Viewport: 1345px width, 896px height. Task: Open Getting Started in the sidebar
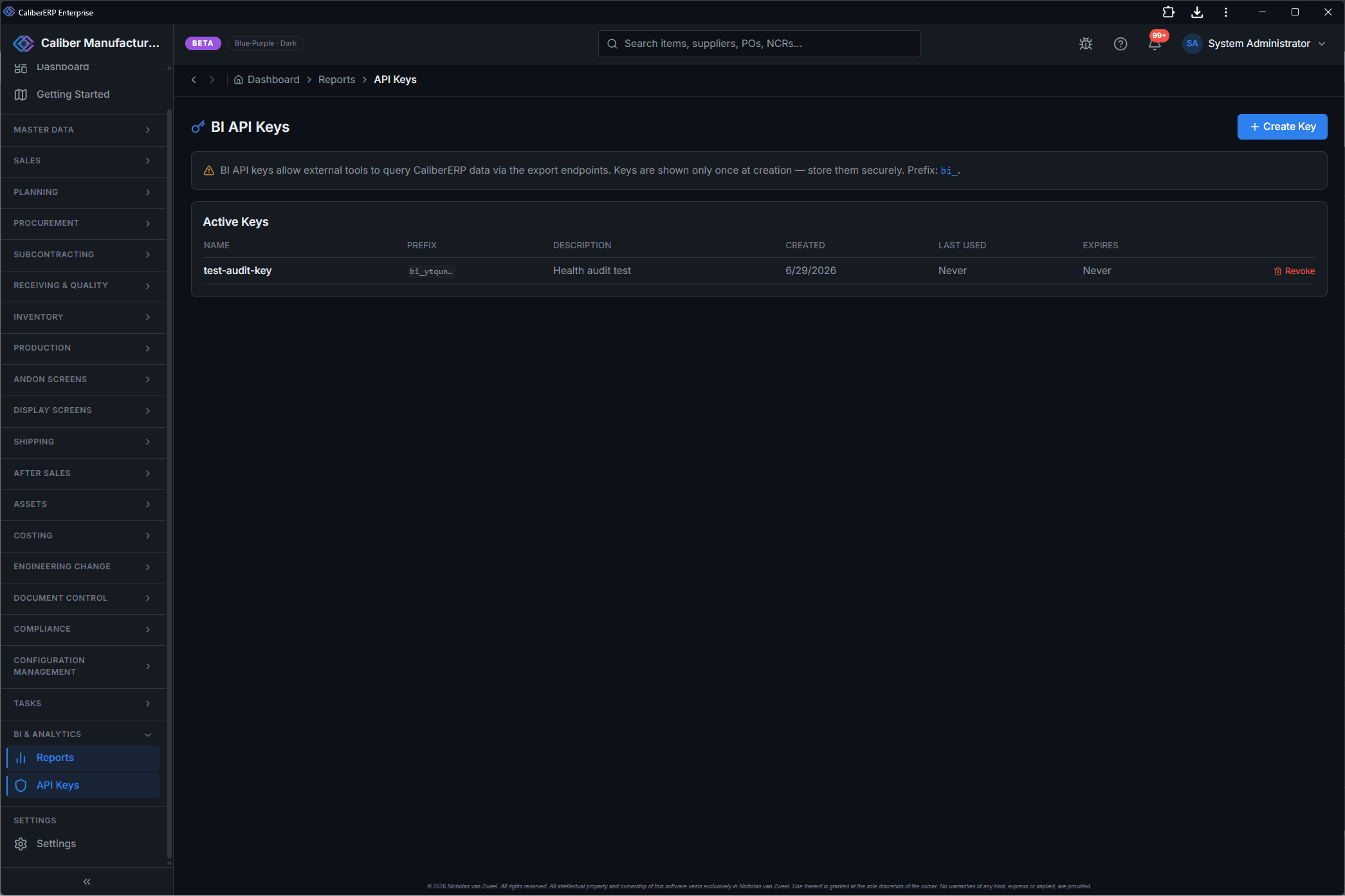click(x=83, y=95)
